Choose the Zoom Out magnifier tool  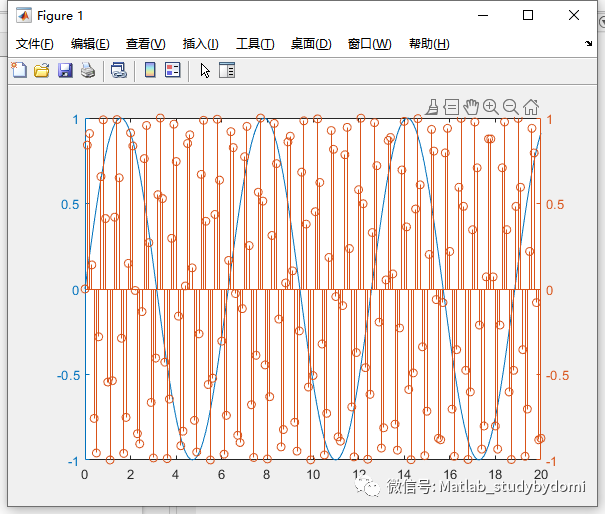511,107
